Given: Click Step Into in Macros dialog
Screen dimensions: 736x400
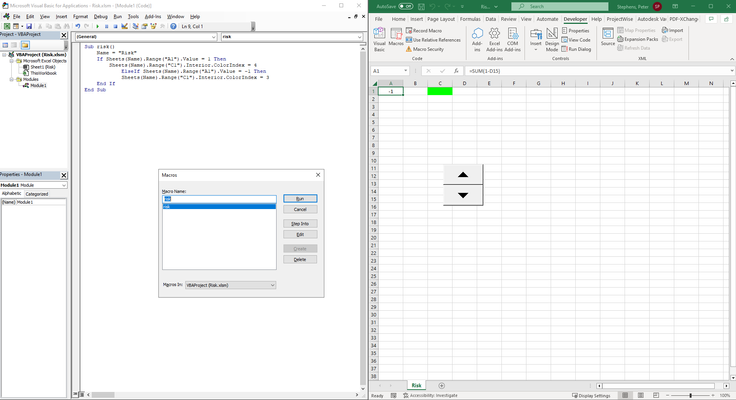Looking at the screenshot, I should point(300,223).
